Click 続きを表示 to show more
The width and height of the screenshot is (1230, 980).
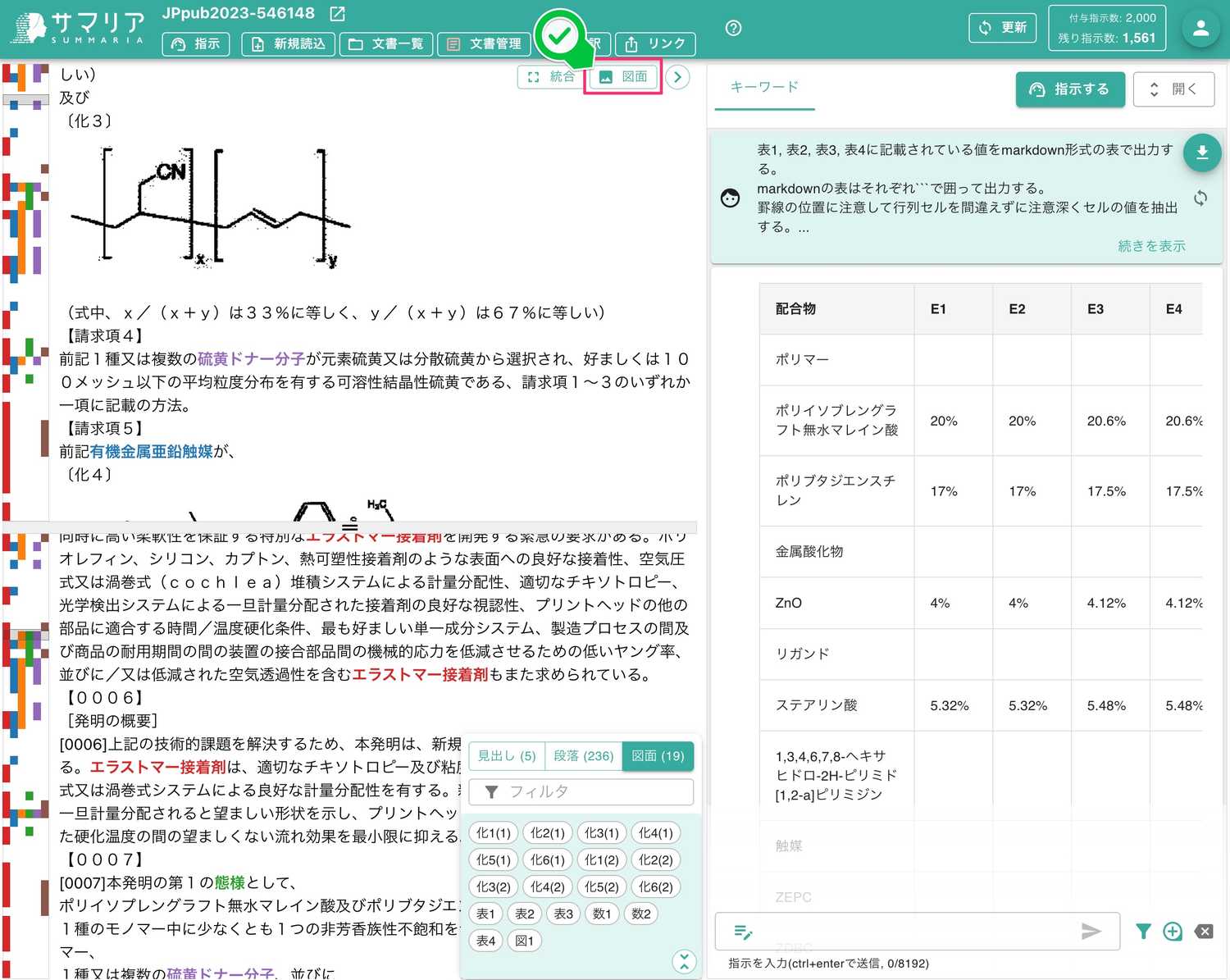[x=1151, y=246]
